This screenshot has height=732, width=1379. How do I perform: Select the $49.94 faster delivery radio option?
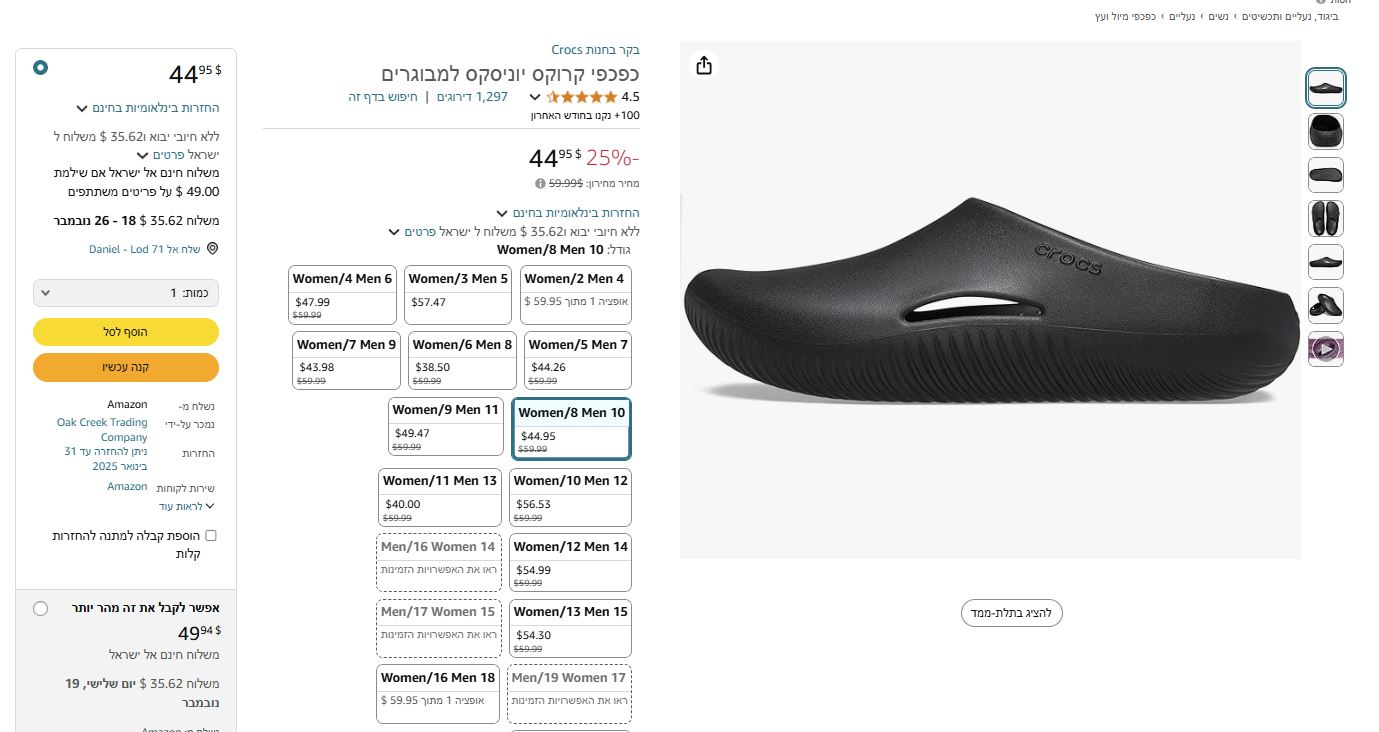pyautogui.click(x=40, y=608)
